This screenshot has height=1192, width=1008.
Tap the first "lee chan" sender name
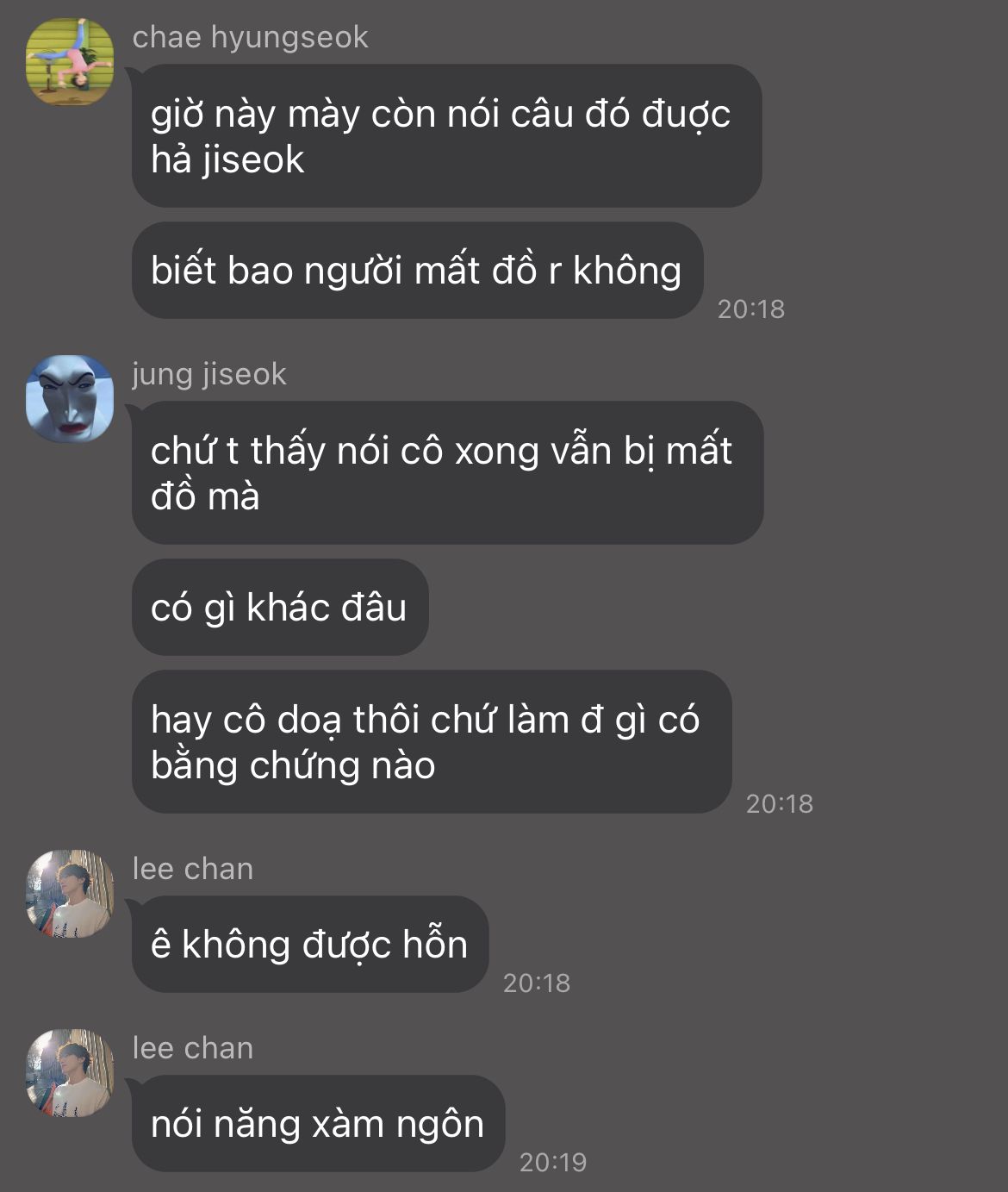tap(193, 869)
